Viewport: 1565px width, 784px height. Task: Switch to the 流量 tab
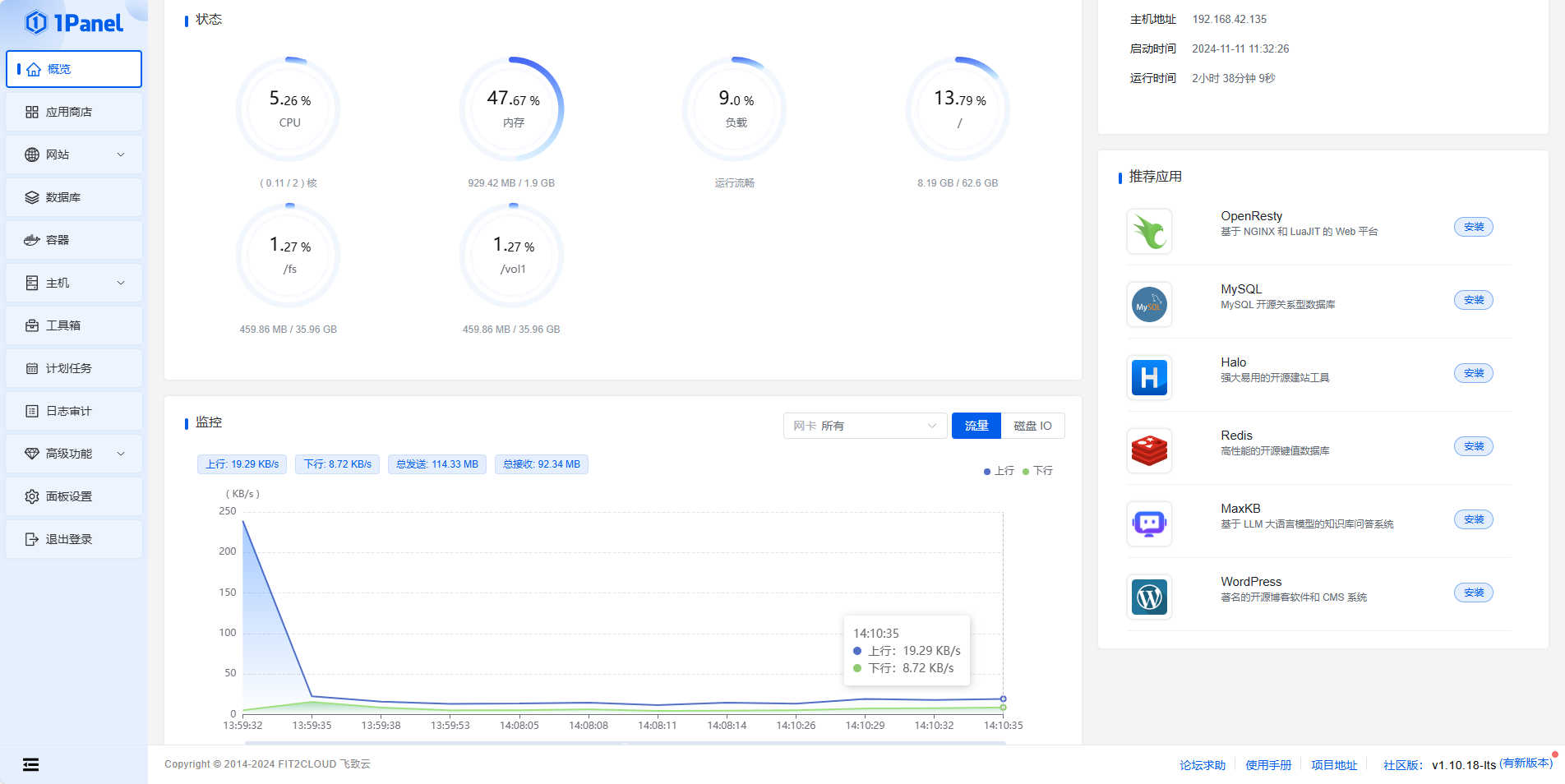click(x=976, y=426)
